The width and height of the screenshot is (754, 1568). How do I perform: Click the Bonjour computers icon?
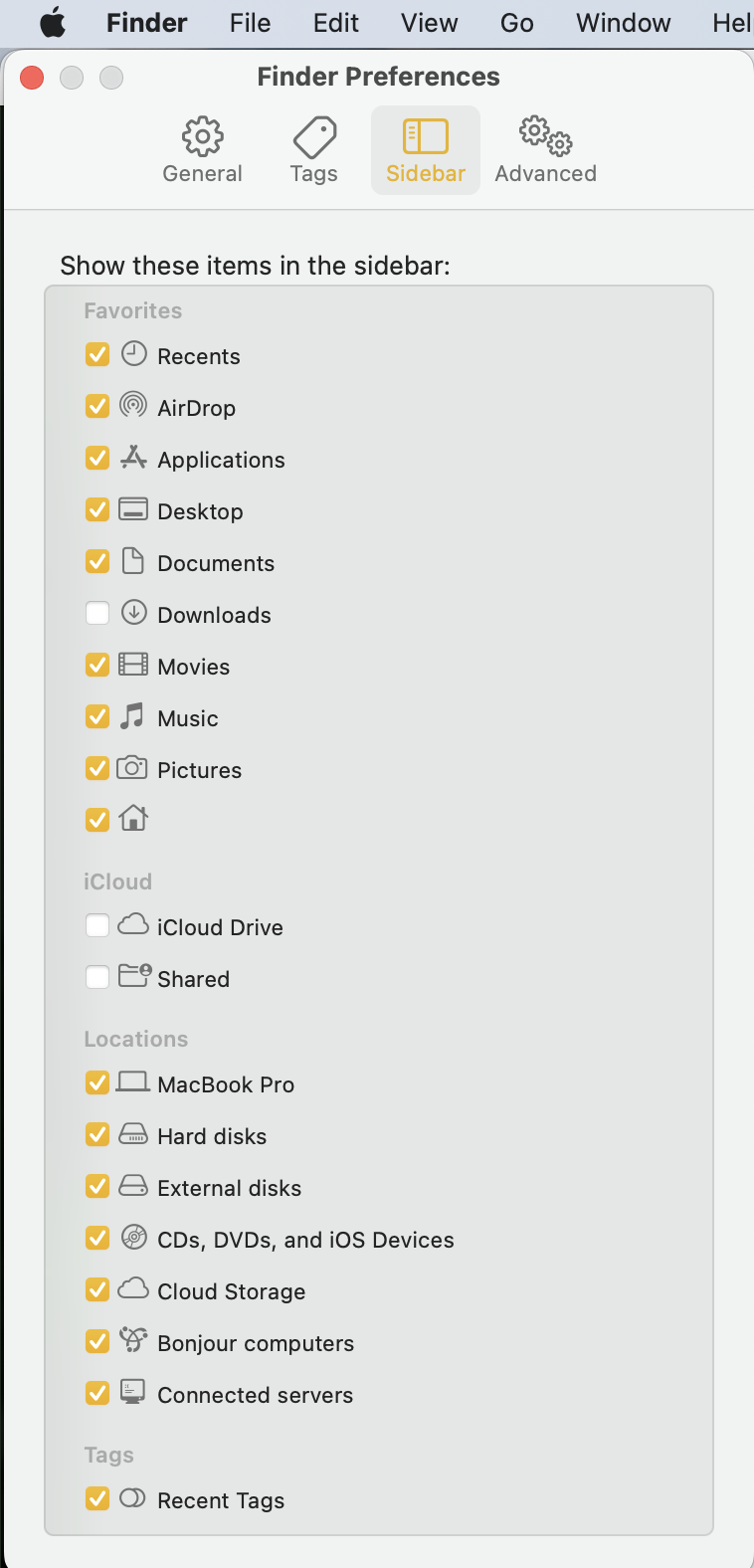[x=133, y=1339]
